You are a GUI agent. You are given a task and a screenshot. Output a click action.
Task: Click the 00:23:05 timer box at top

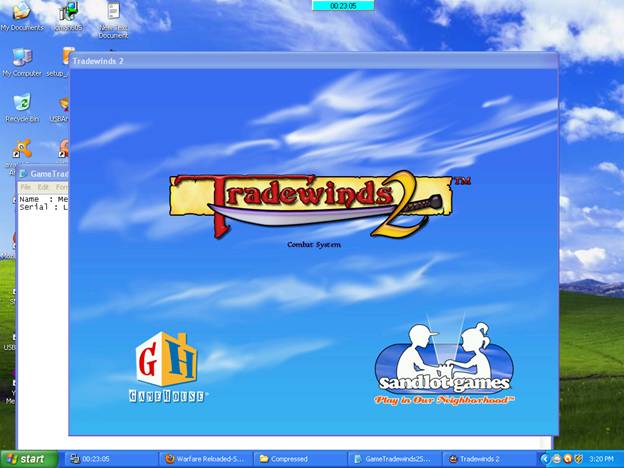click(343, 6)
